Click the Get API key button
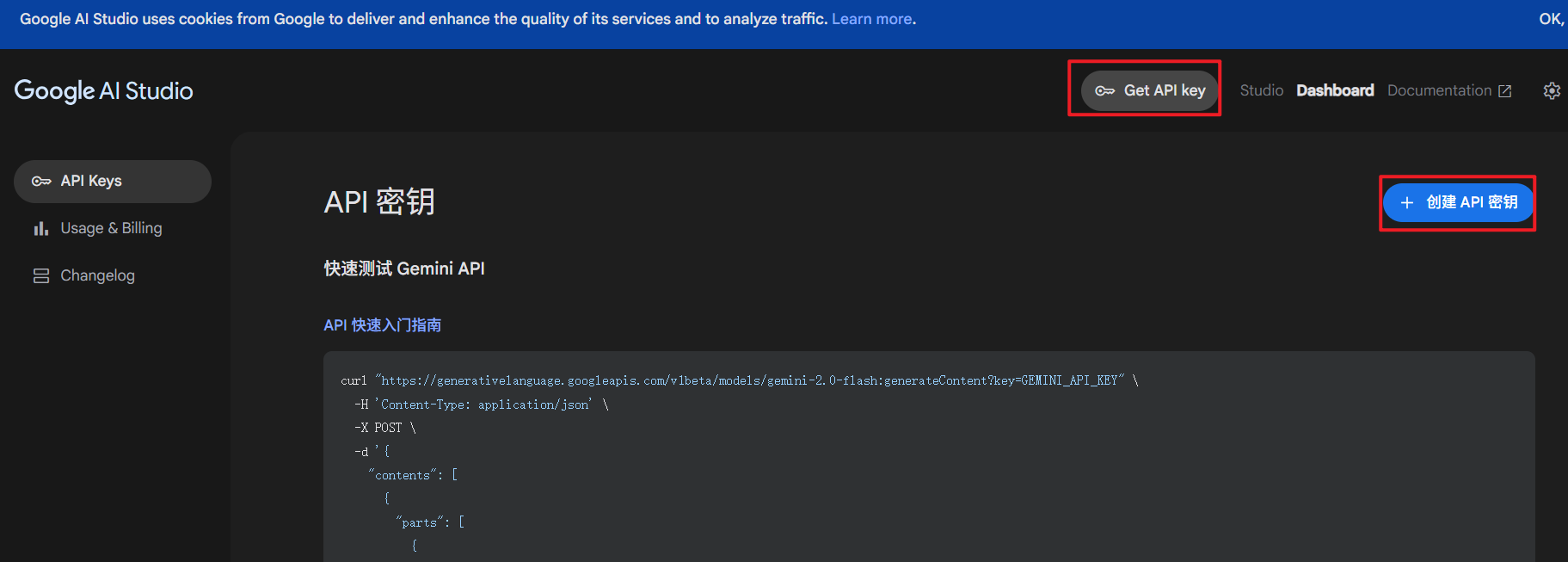Image resolution: width=1568 pixels, height=562 pixels. coord(1149,90)
